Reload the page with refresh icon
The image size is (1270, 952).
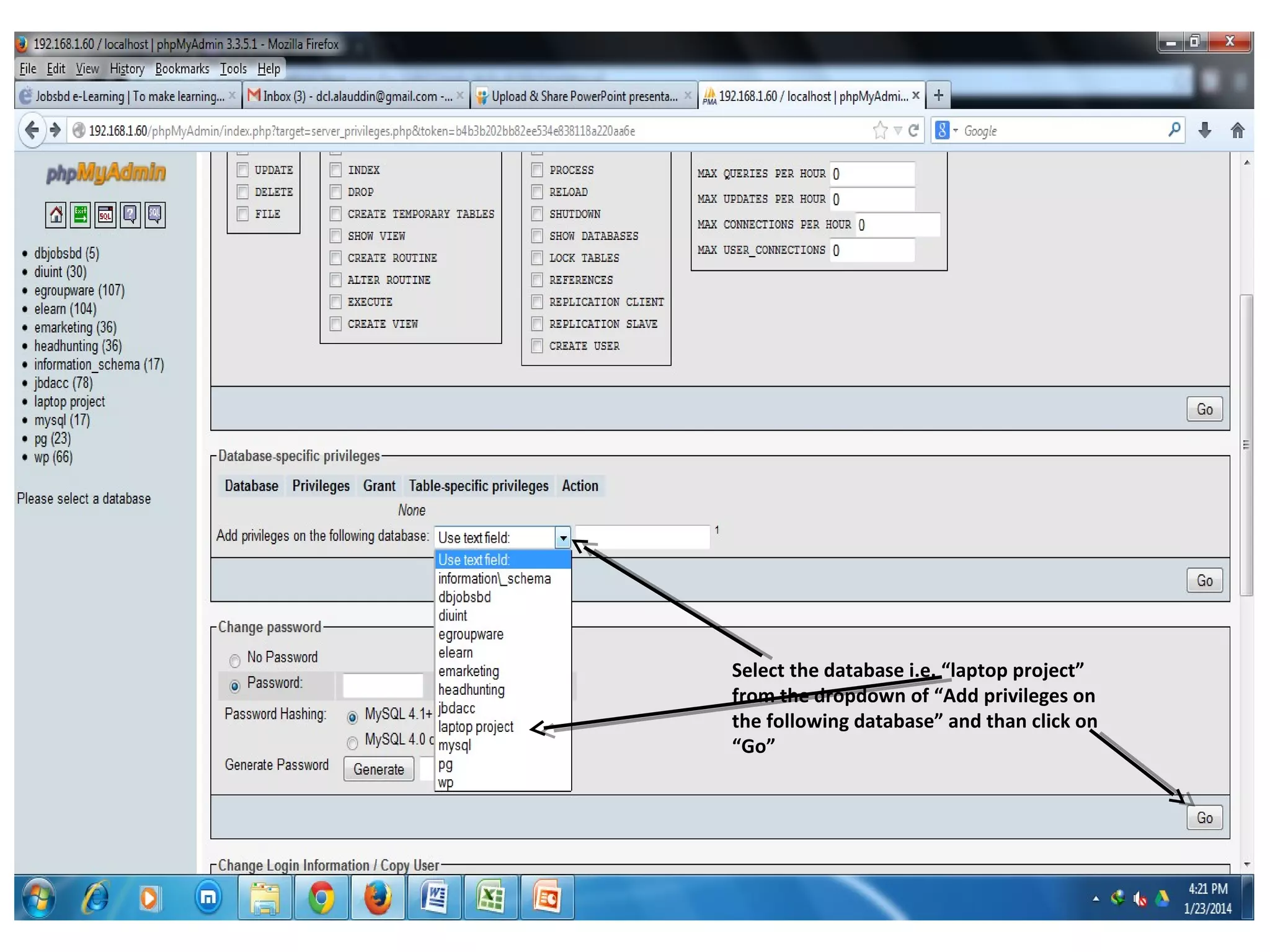[913, 131]
